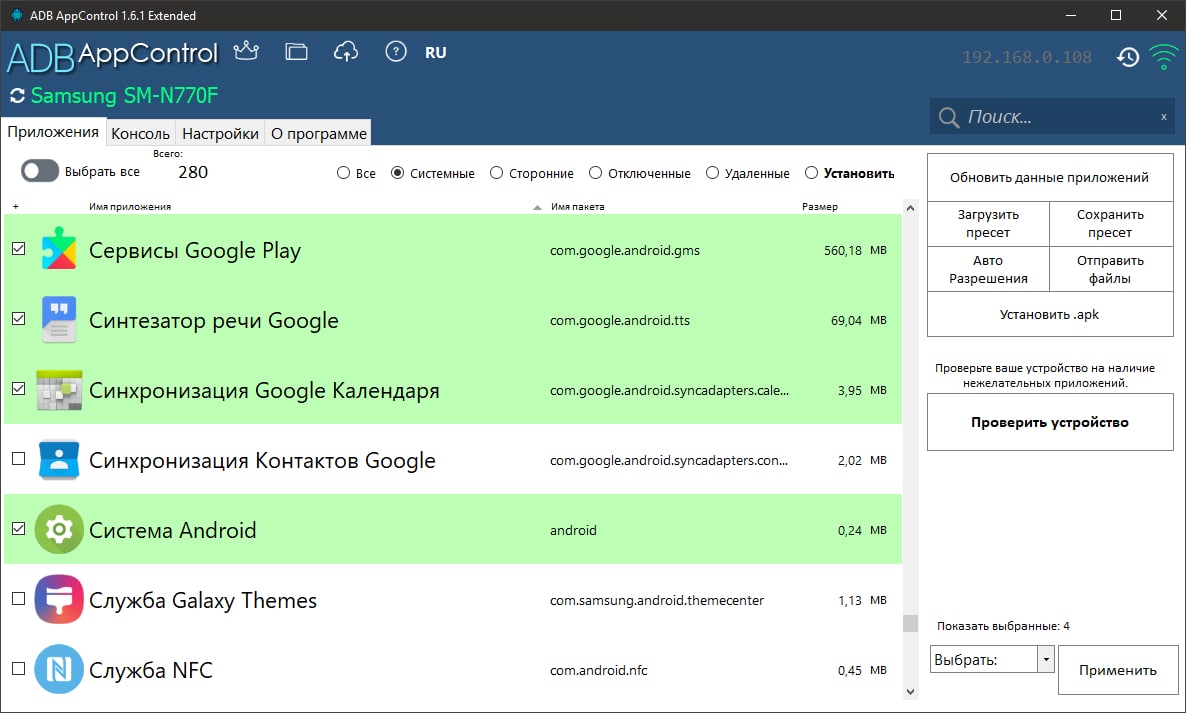Click the Google Календаря sync app icon

[x=59, y=389]
